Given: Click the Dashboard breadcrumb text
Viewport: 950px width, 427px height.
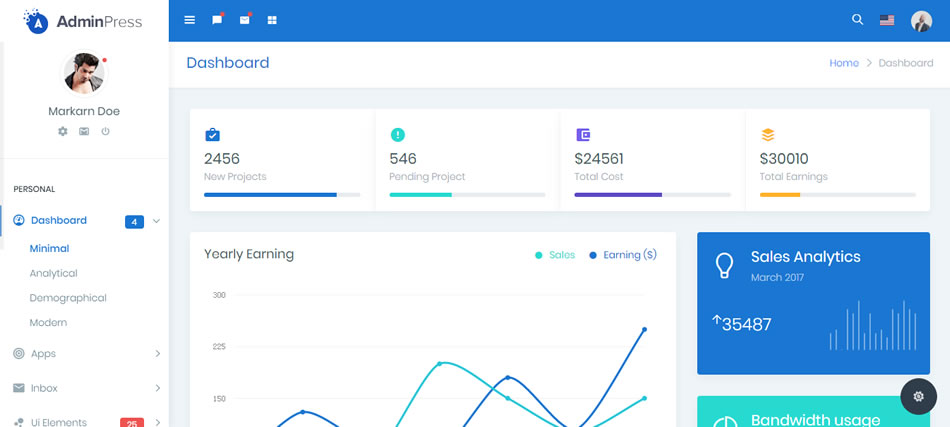Looking at the screenshot, I should (x=906, y=63).
